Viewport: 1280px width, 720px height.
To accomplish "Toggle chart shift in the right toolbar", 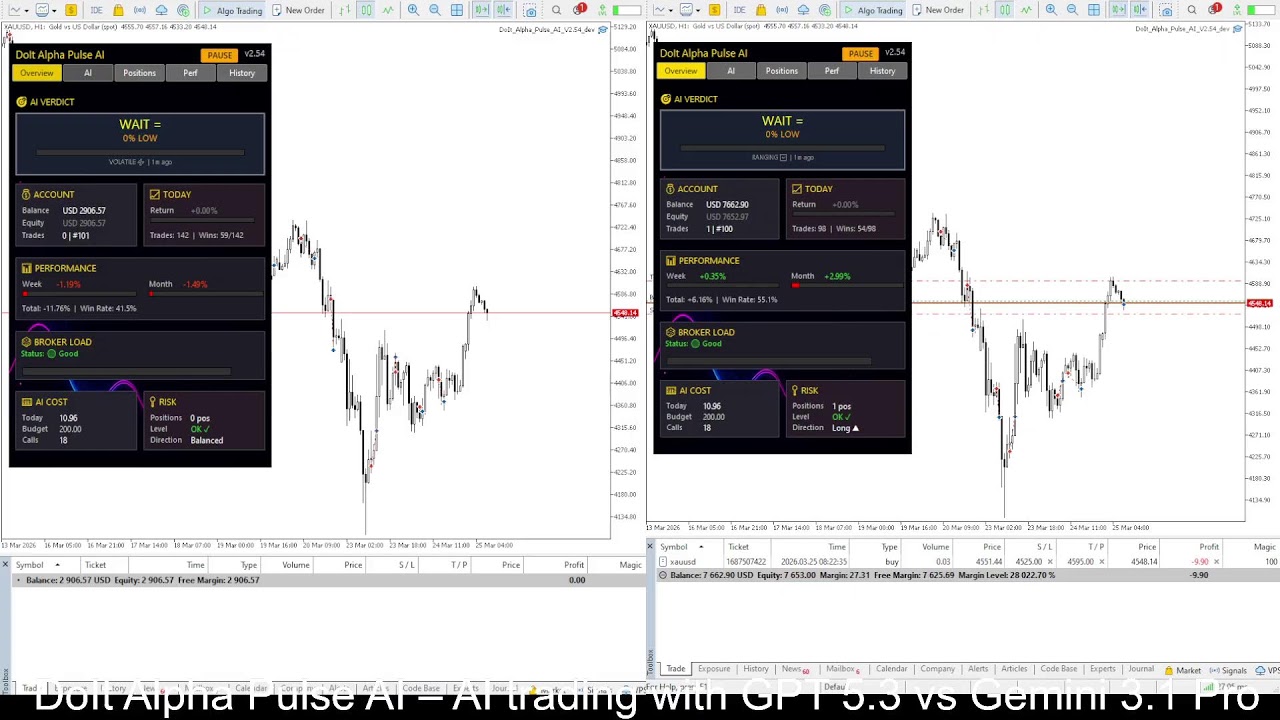I will click(x=1140, y=10).
